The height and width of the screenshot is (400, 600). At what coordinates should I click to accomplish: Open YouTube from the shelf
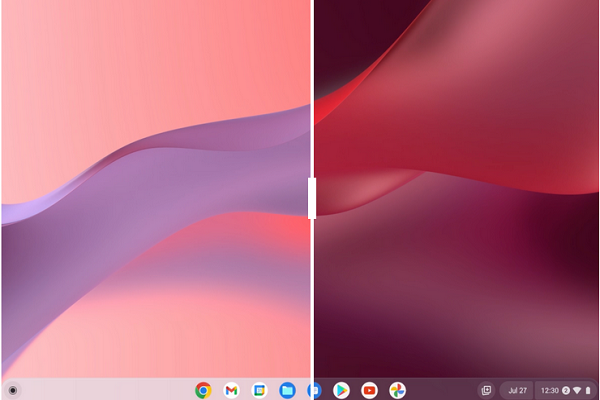369,390
